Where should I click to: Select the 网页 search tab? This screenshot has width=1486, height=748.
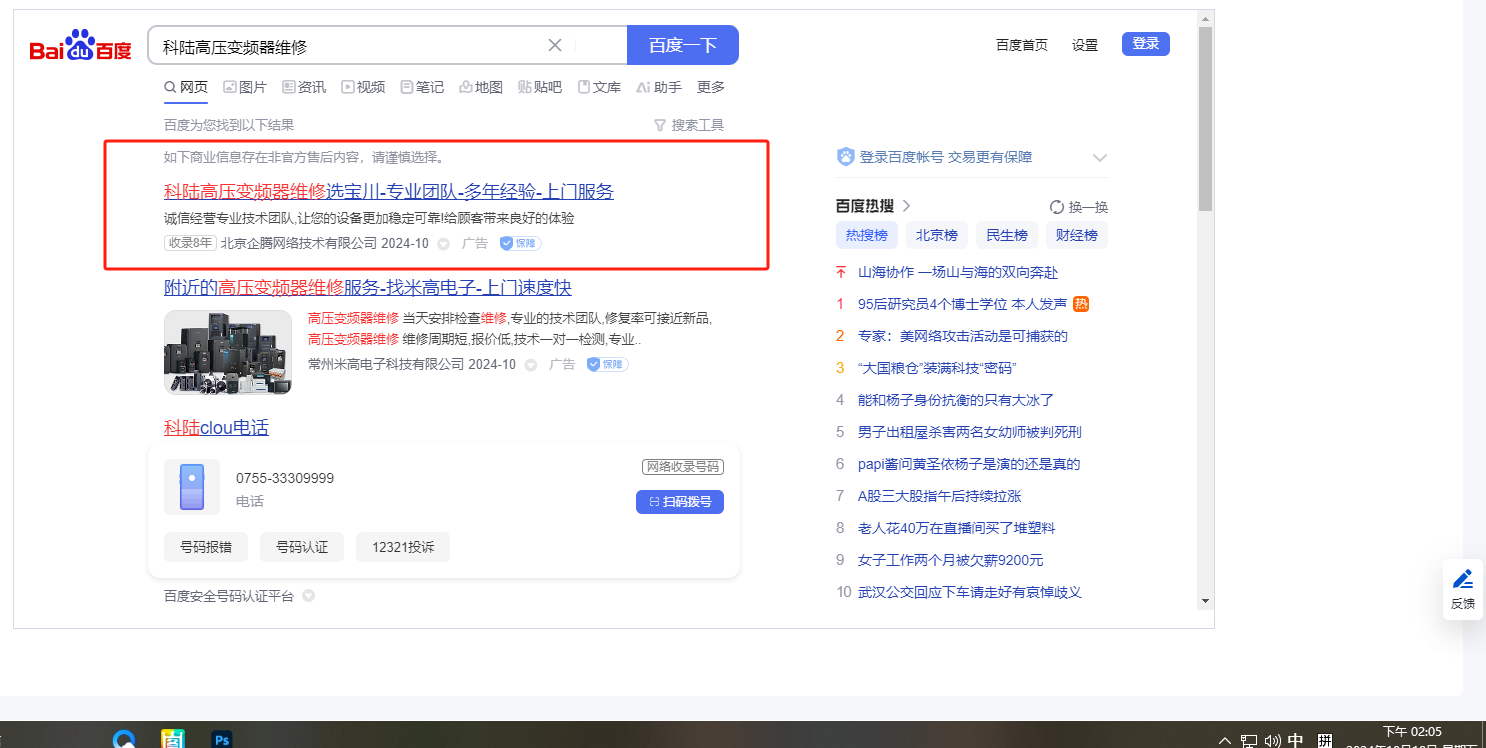coord(186,87)
